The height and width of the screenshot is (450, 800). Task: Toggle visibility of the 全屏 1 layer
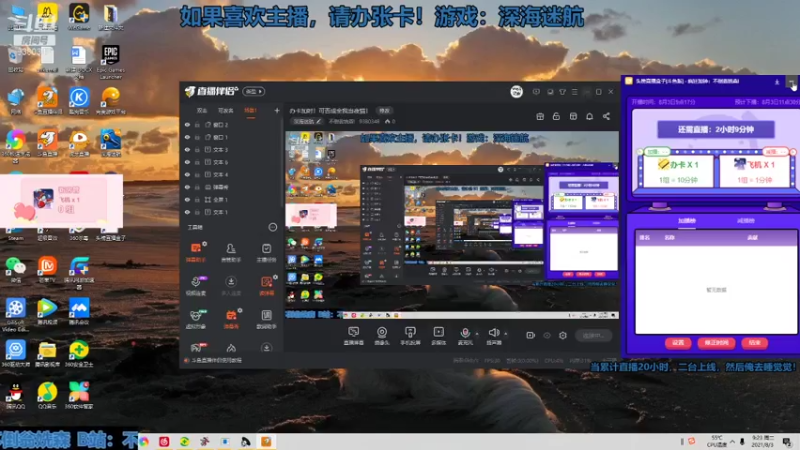[187, 199]
